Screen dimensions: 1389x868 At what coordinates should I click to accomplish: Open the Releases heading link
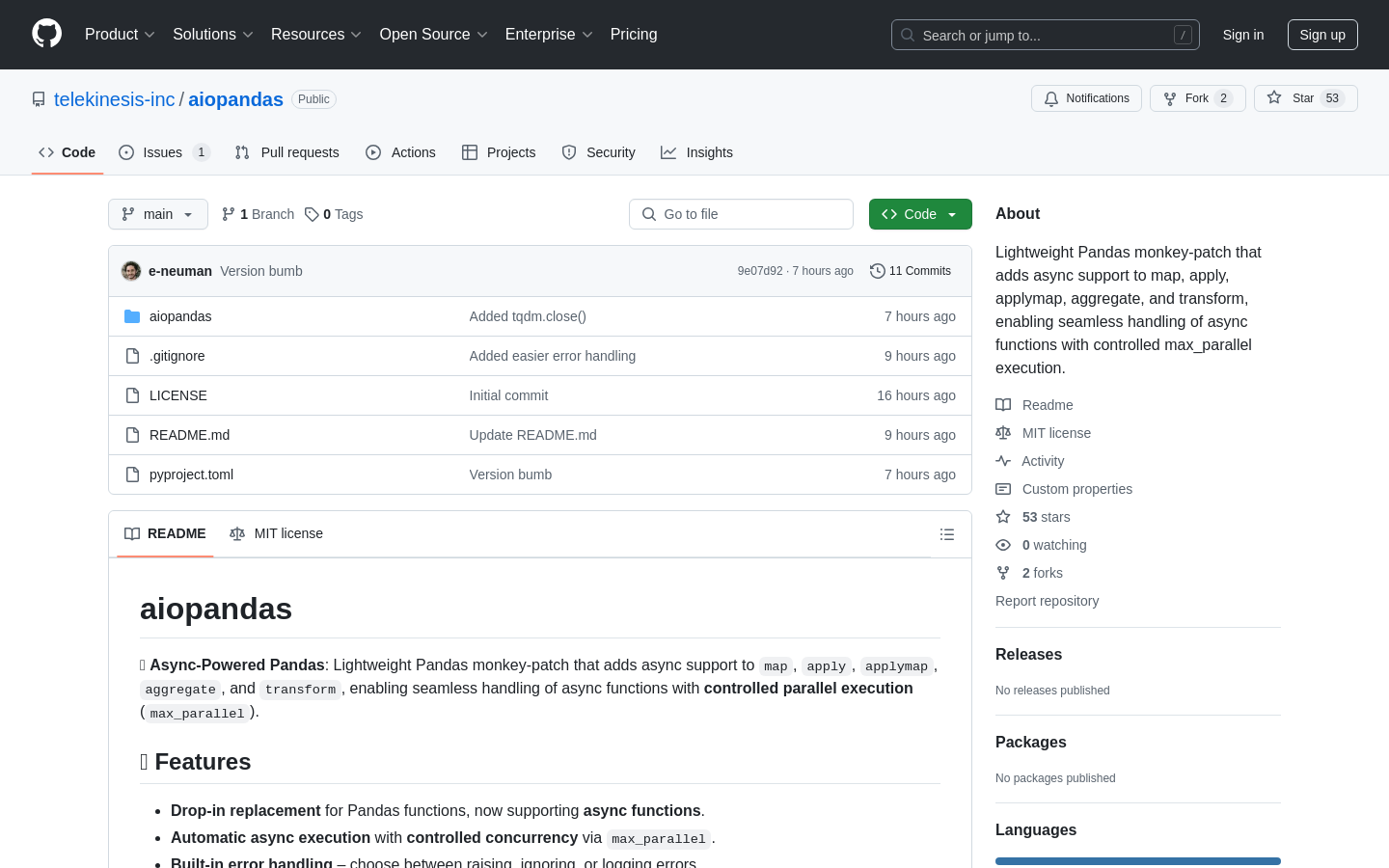1028,654
